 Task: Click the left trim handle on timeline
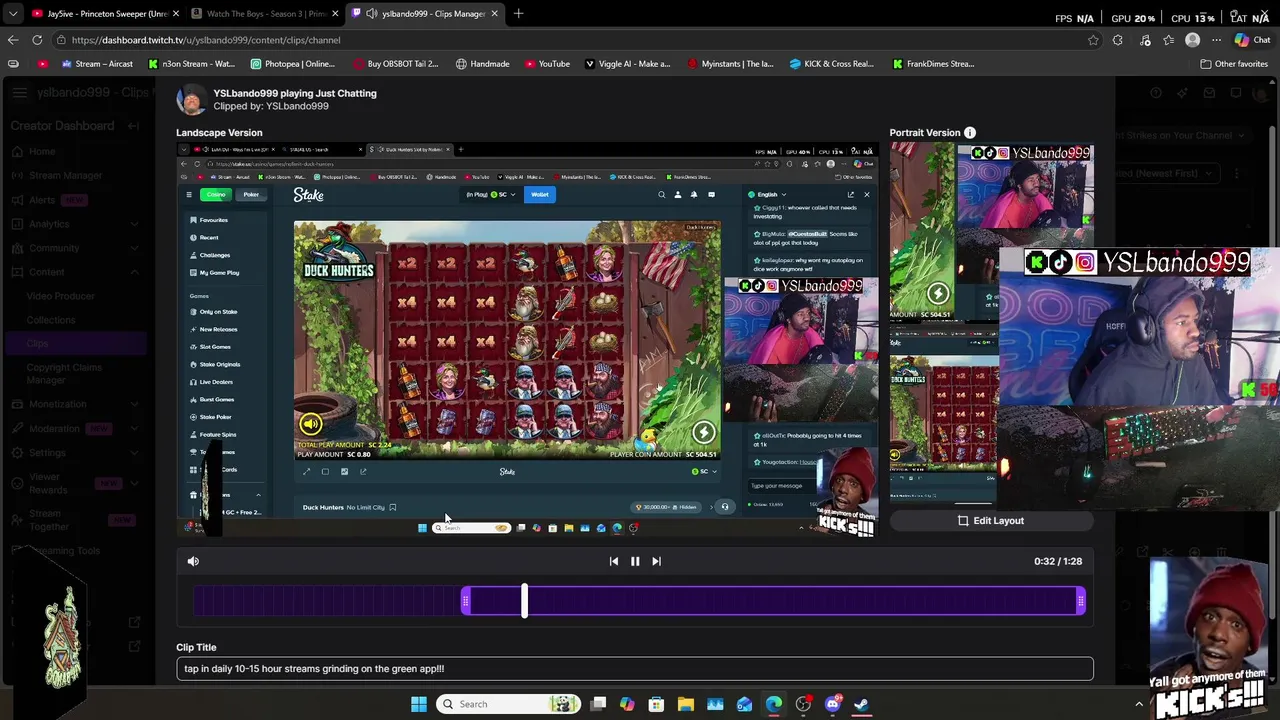pos(466,600)
